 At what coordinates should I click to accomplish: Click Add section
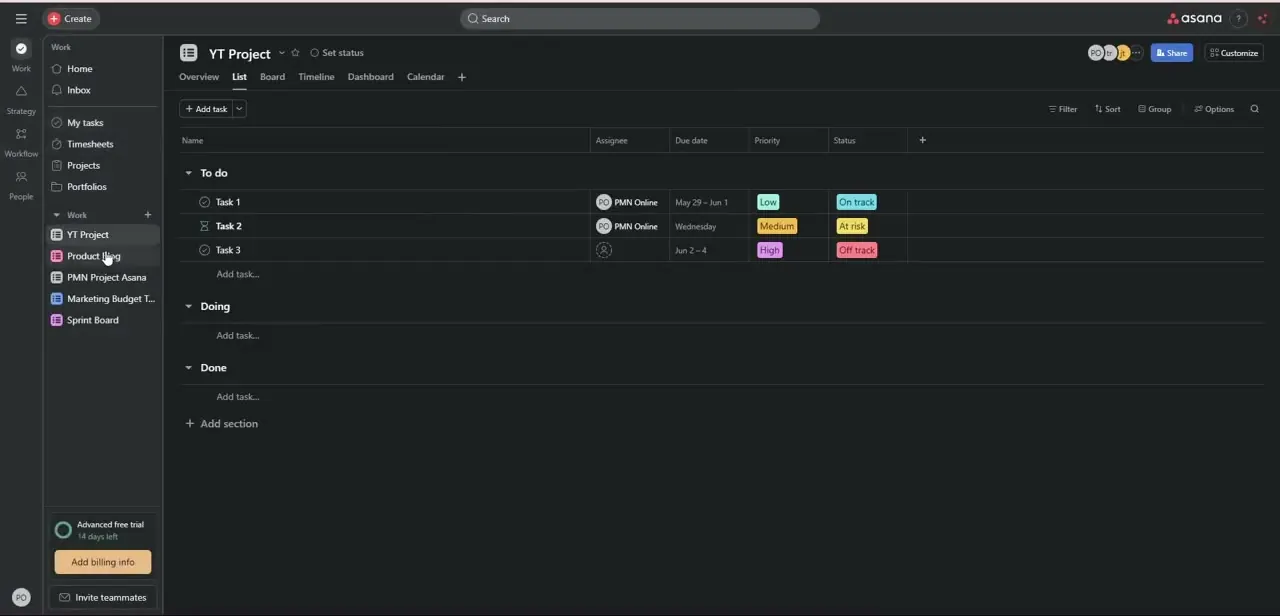tap(222, 424)
